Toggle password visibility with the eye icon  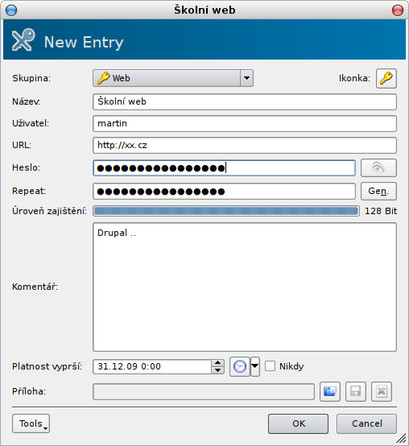379,168
